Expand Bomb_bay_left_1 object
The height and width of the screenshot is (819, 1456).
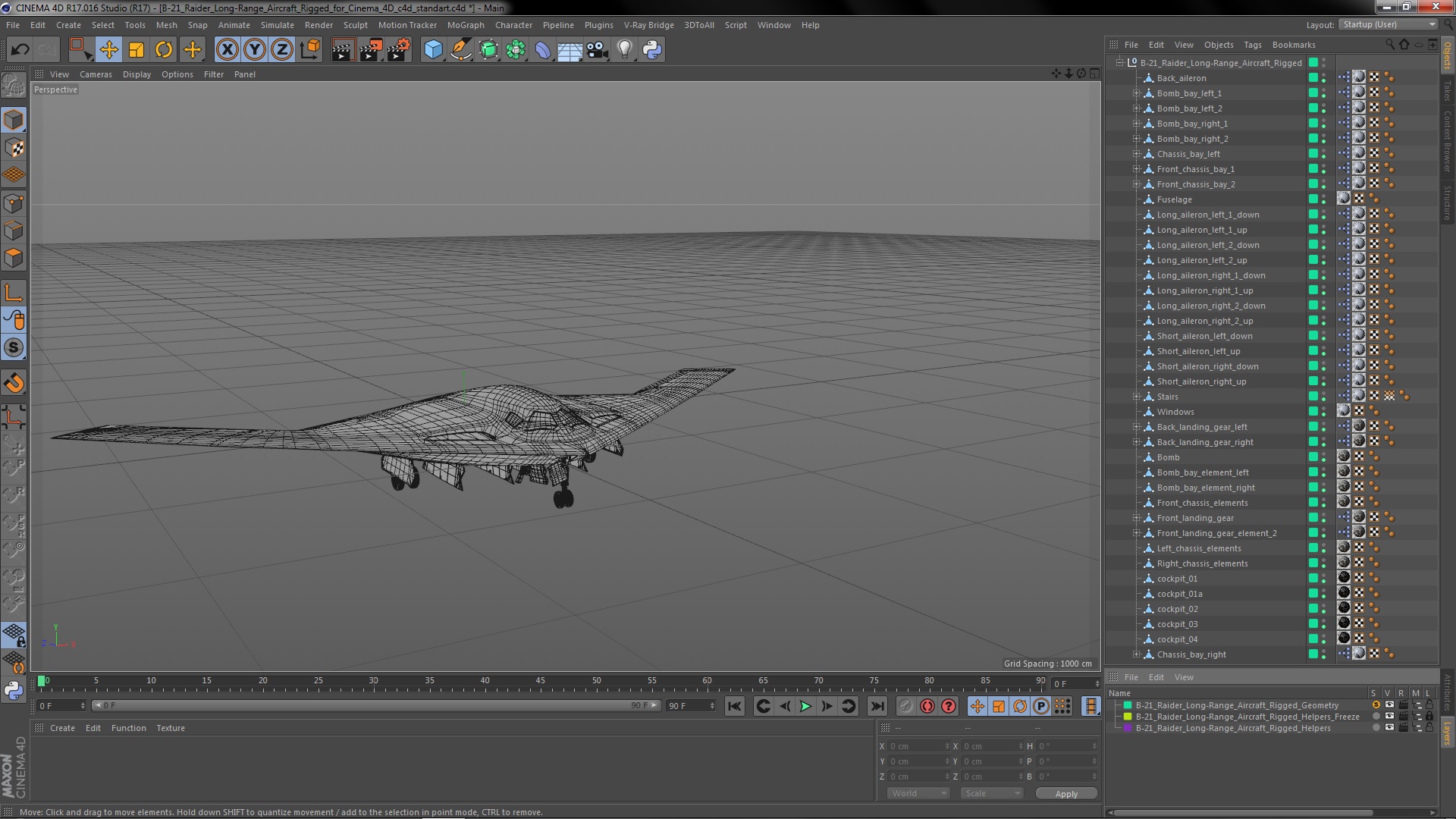[1136, 93]
